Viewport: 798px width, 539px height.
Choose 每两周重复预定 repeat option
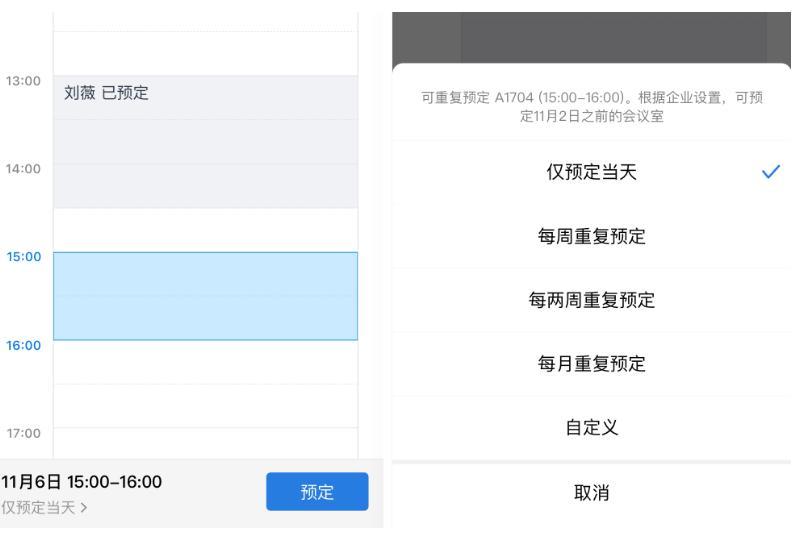(591, 300)
